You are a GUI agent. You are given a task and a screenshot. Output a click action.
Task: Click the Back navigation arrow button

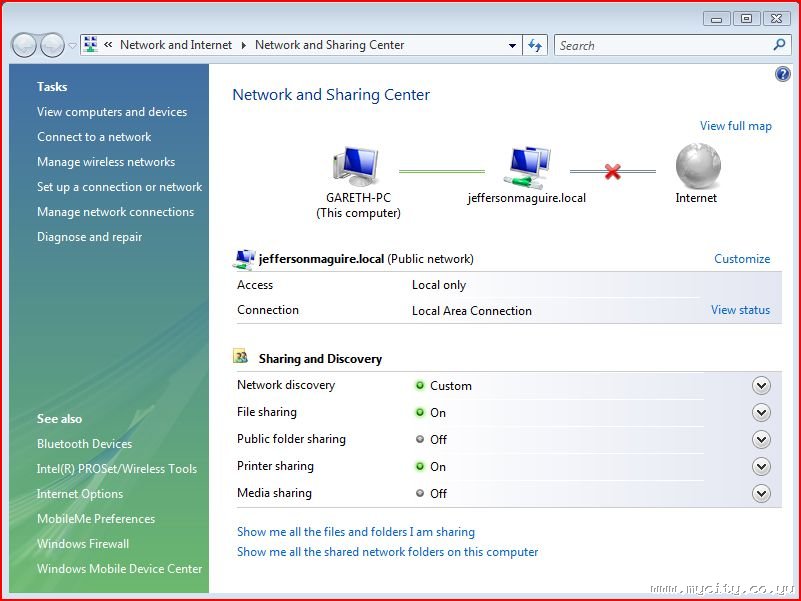(24, 45)
